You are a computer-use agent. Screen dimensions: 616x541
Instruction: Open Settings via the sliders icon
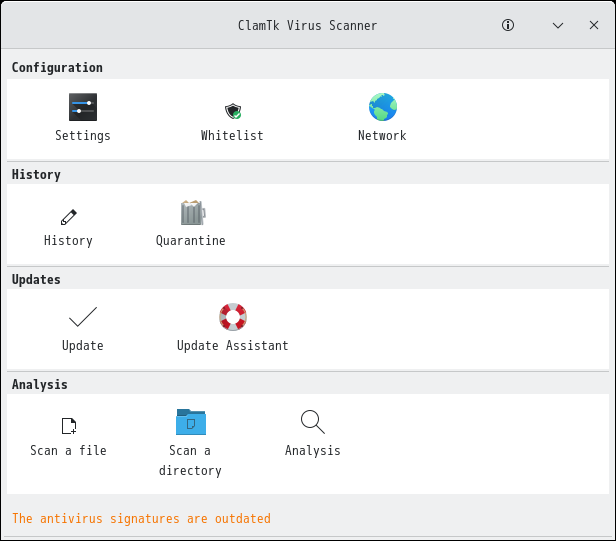(83, 107)
